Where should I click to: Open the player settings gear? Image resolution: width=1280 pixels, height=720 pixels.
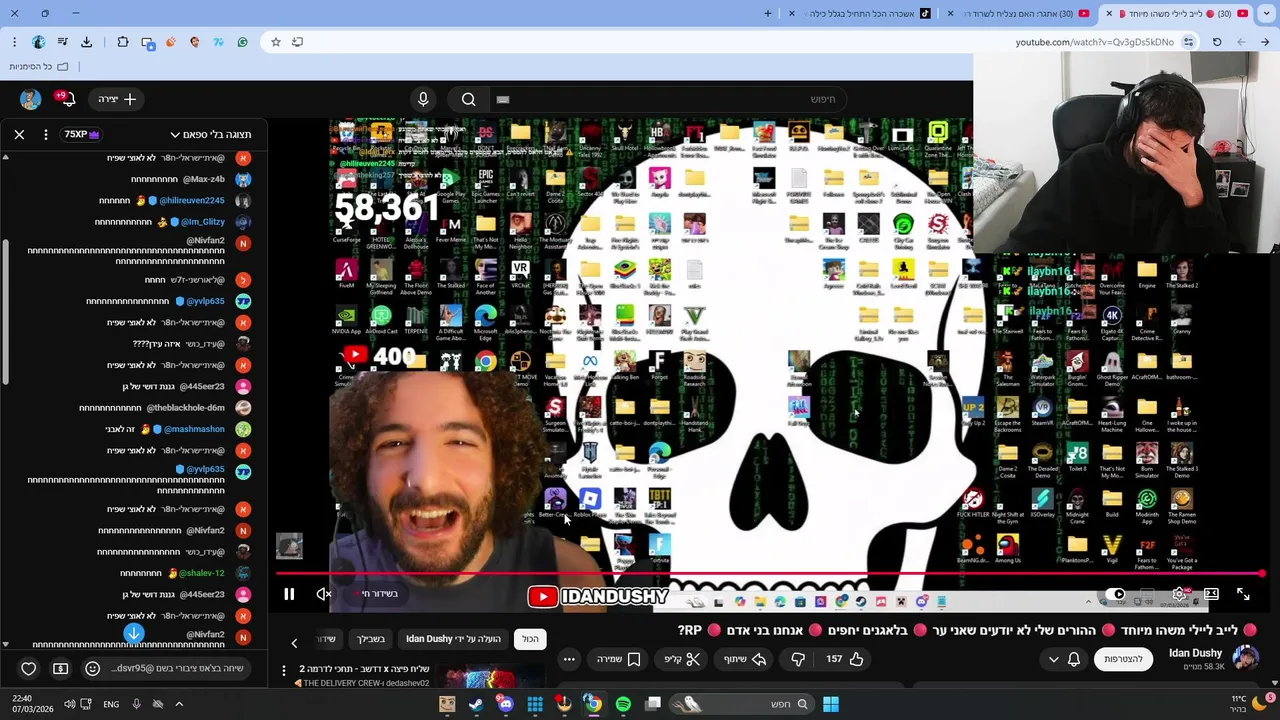pos(1180,594)
